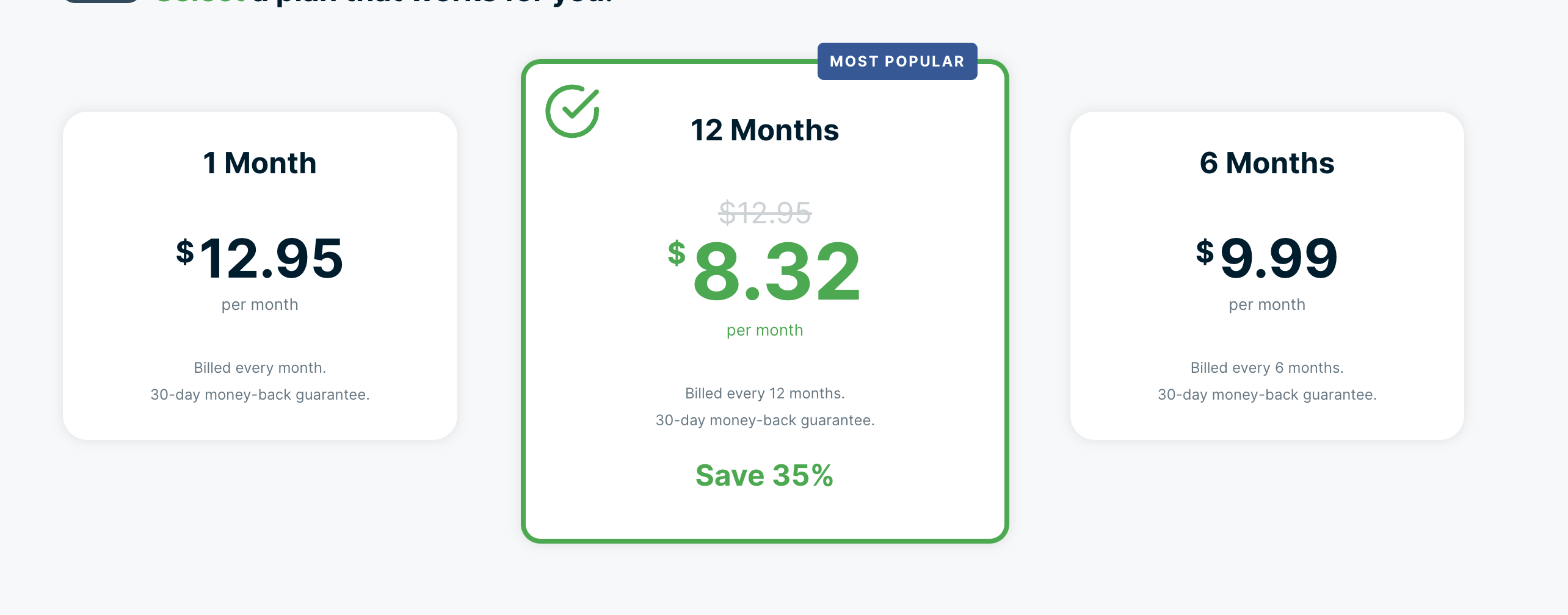1568x615 pixels.
Task: Click green per month label under $8.32
Action: tap(765, 330)
